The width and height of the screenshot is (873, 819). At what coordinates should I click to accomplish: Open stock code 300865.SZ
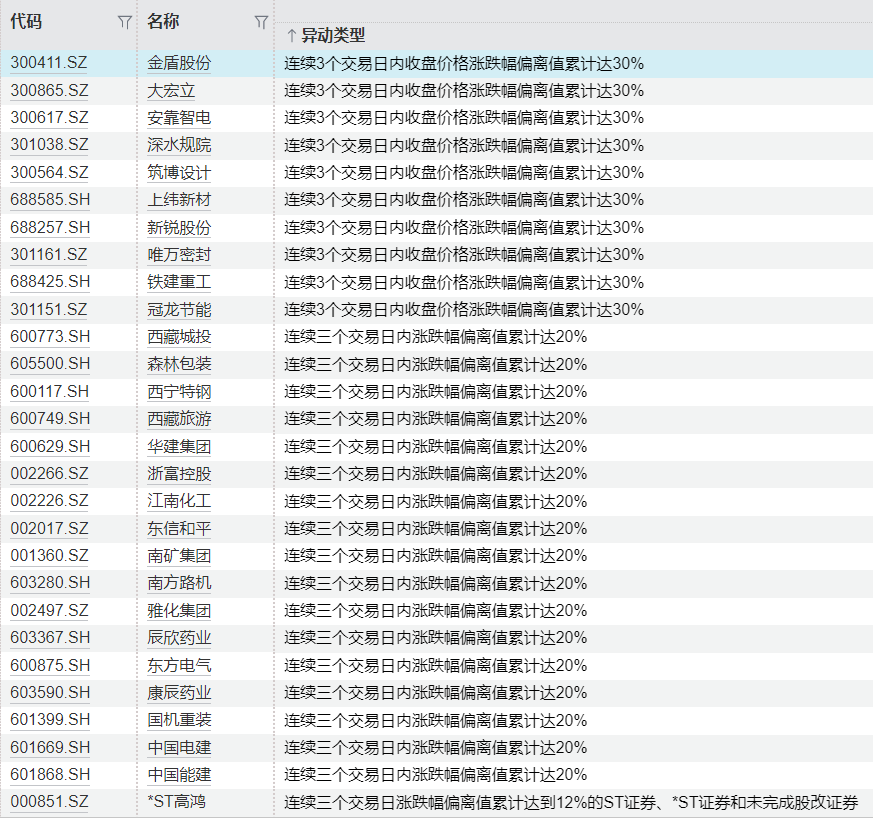[50, 90]
